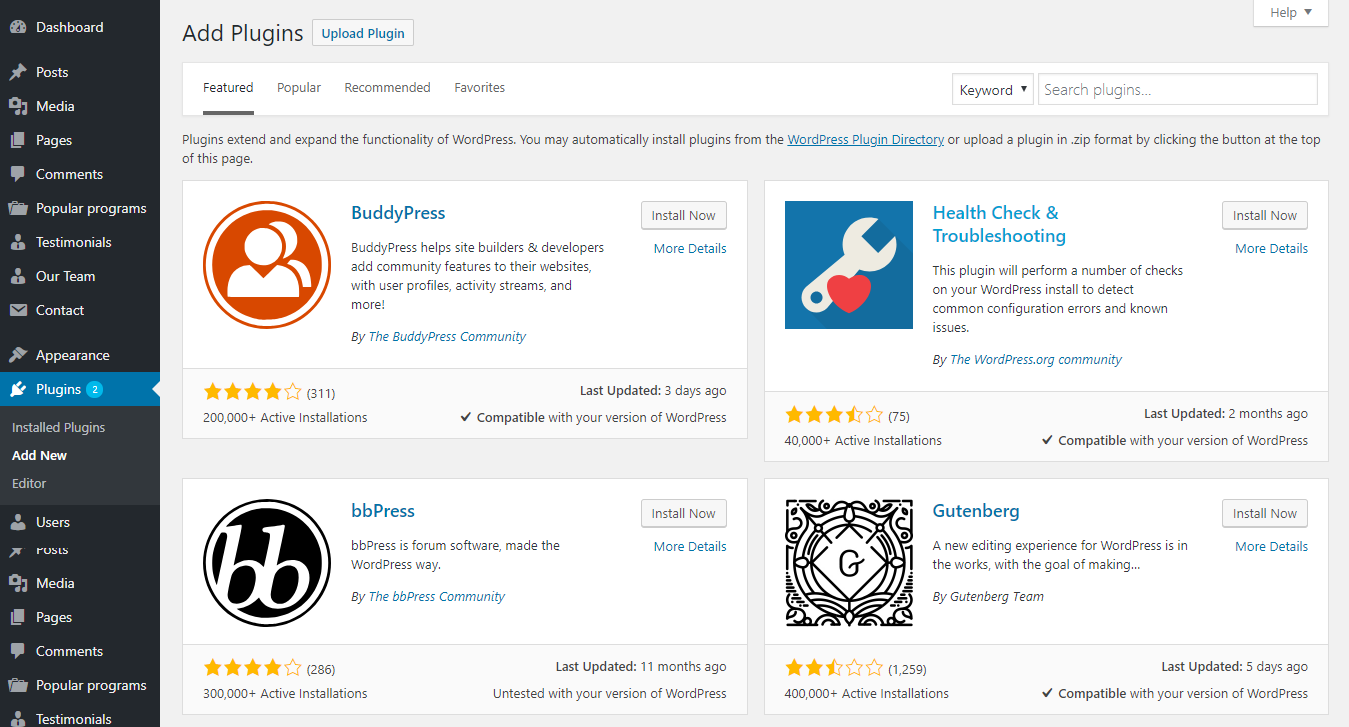1349x727 pixels.
Task: Click the Contact envelope icon
Action: coord(18,310)
